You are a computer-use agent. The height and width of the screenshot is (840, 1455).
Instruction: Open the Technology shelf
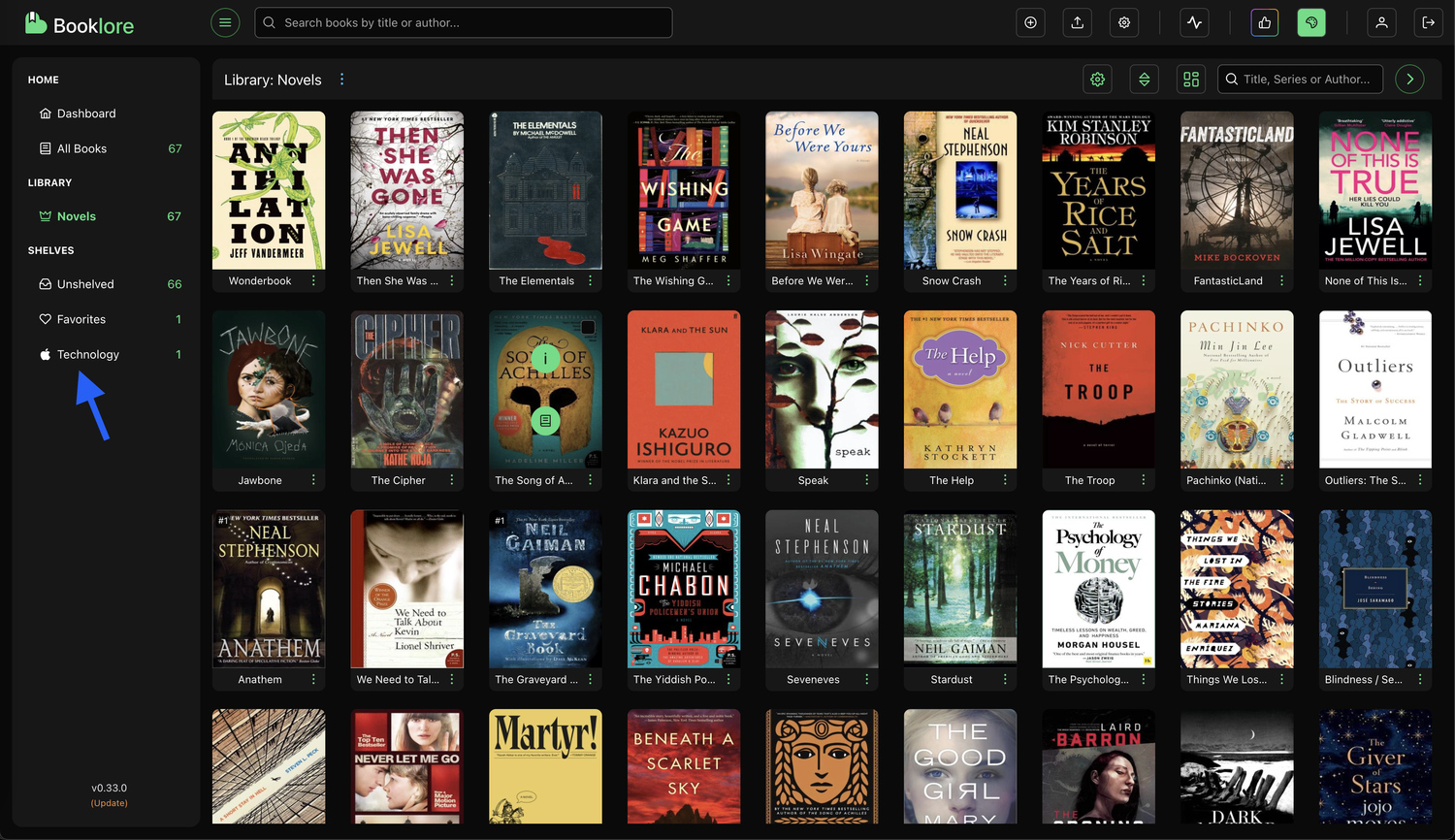[x=86, y=354]
